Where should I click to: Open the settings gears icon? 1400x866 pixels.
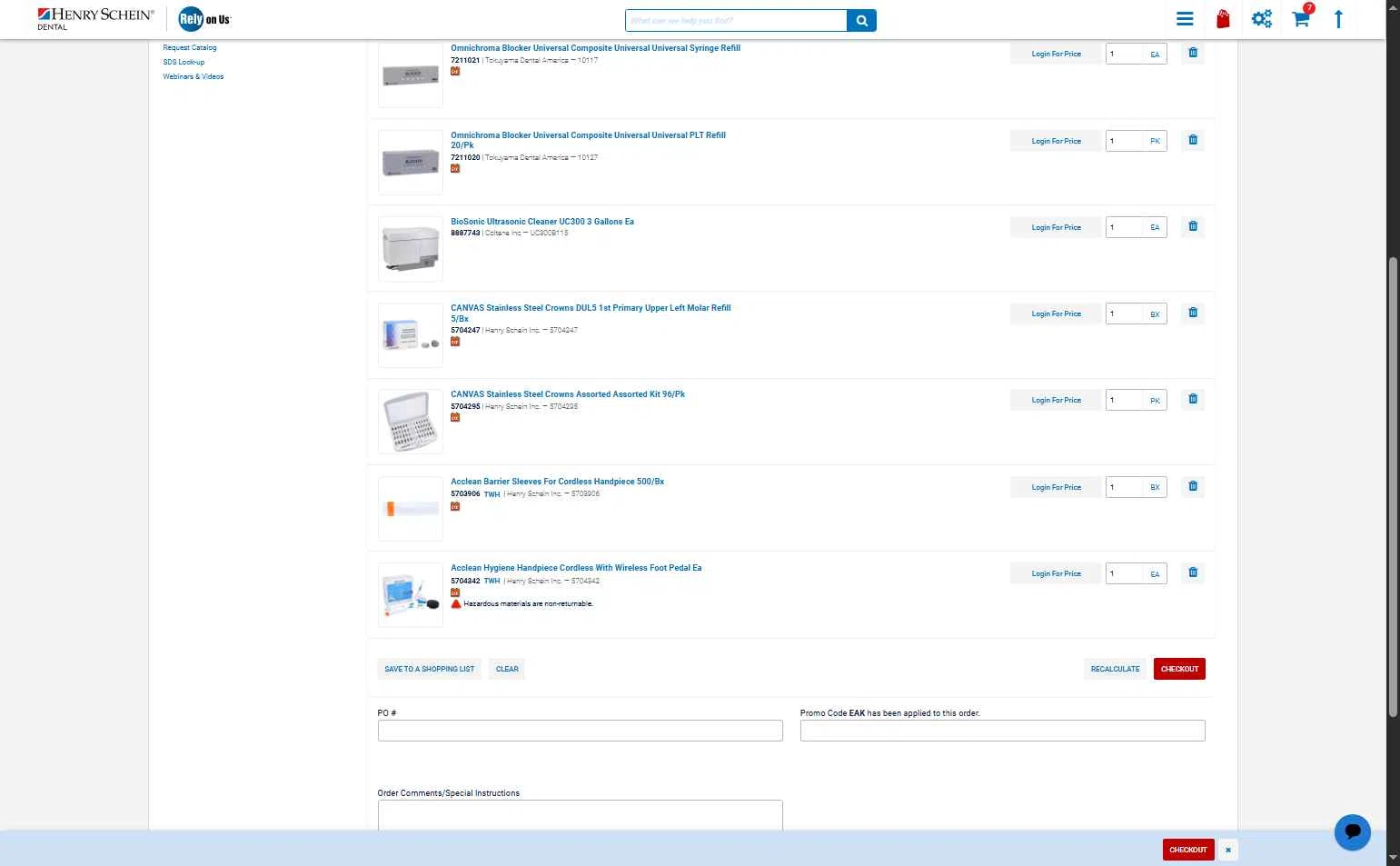click(1262, 19)
